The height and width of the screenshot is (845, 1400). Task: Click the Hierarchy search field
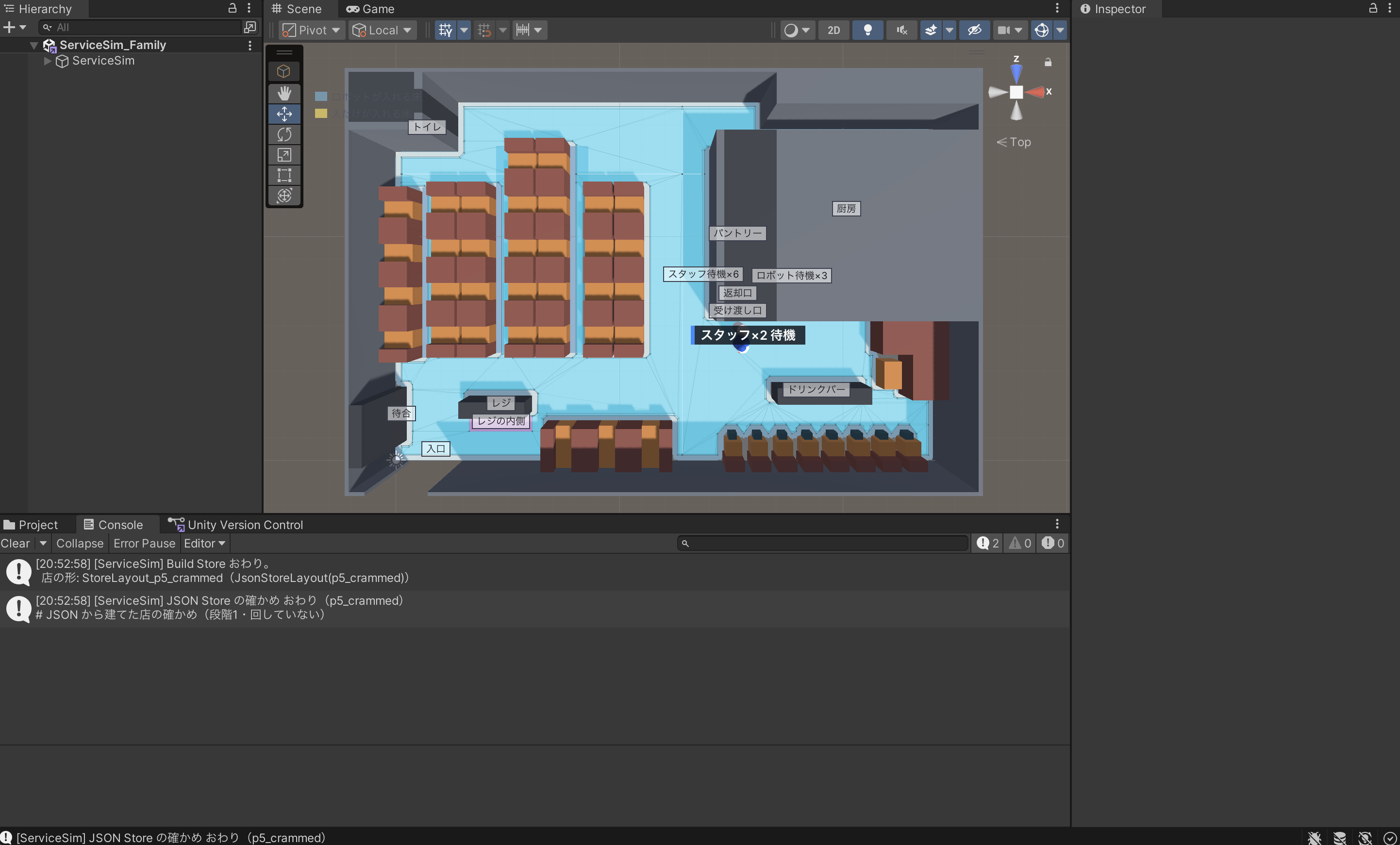(x=141, y=27)
